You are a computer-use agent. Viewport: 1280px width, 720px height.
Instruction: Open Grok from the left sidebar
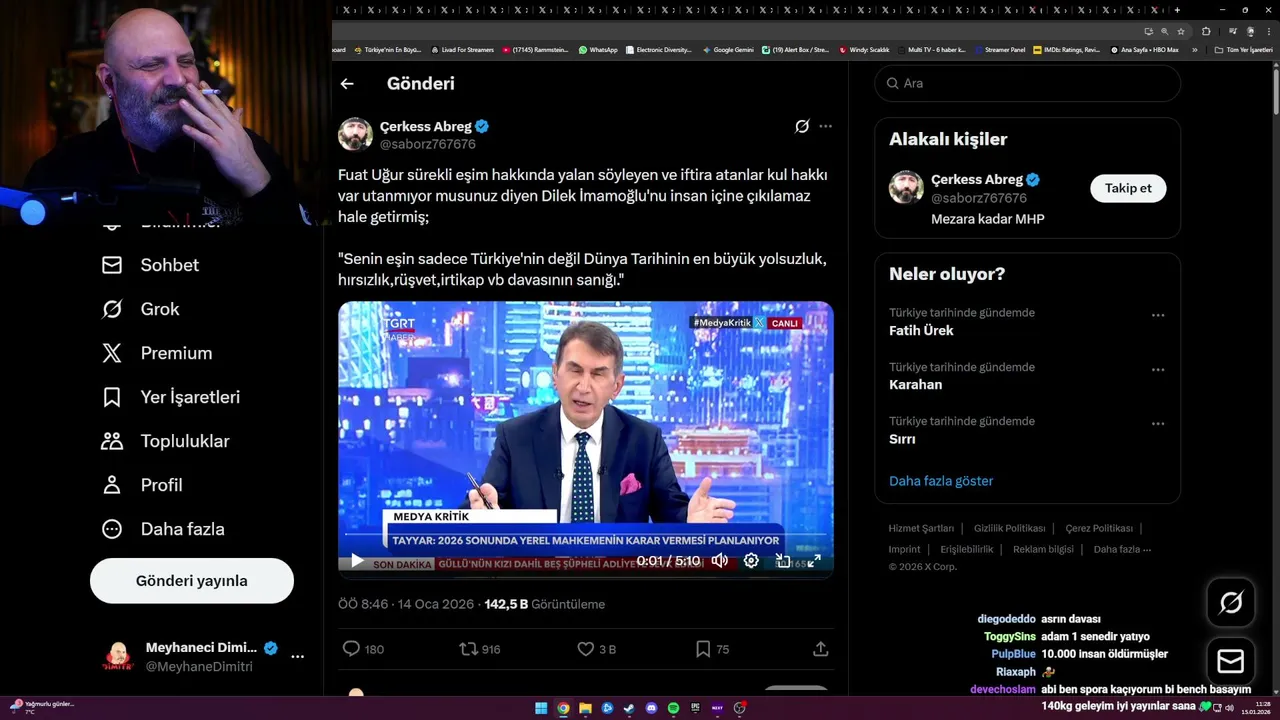(x=140, y=309)
